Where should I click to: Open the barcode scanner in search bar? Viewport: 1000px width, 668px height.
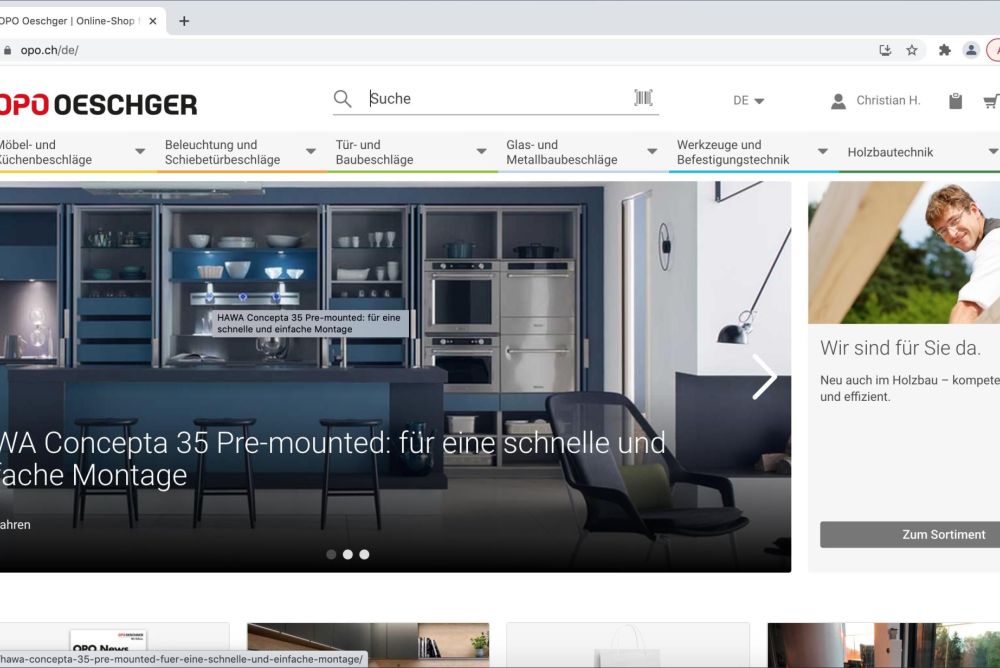click(643, 98)
